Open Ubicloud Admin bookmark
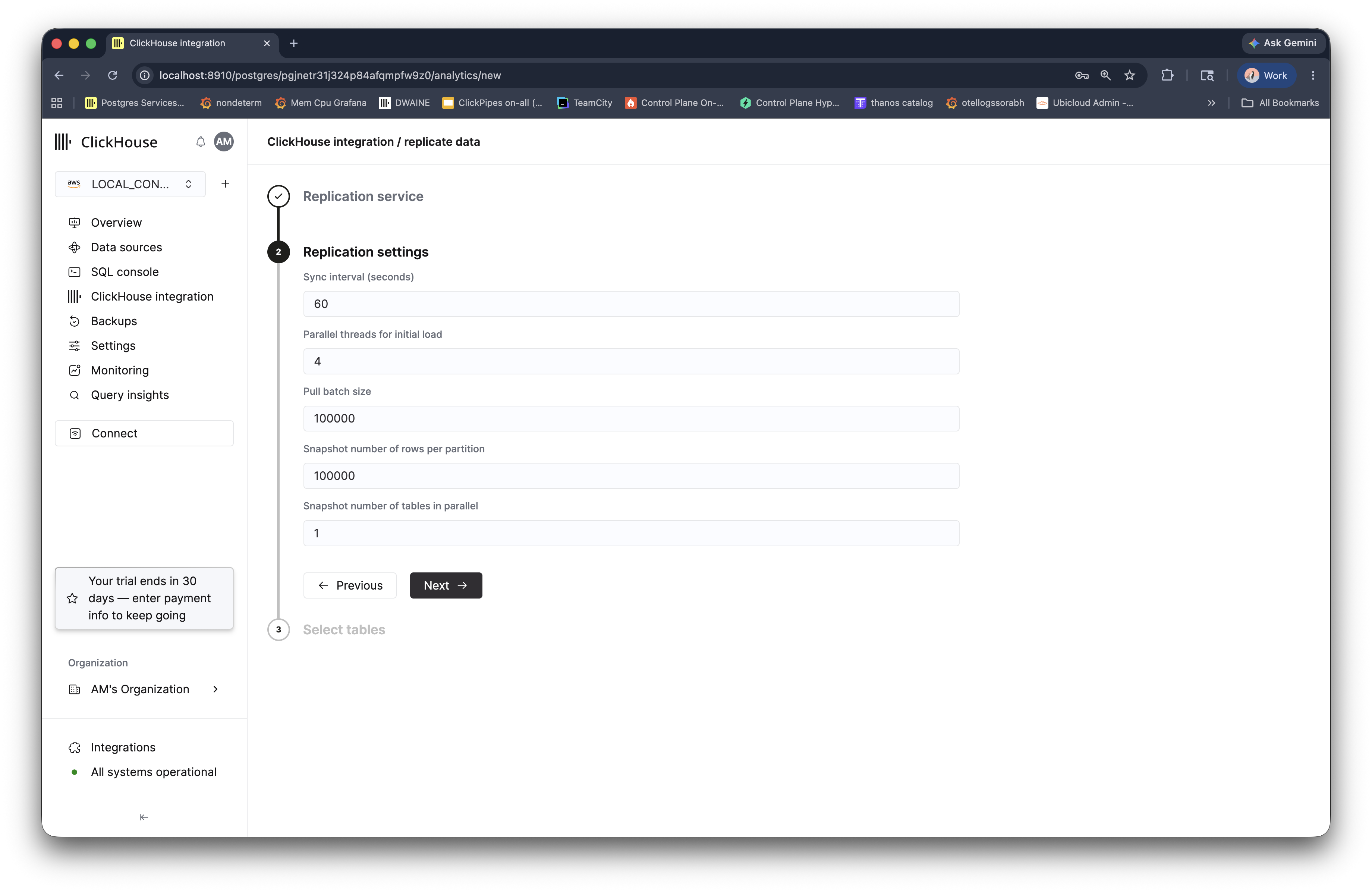The width and height of the screenshot is (1372, 892). tap(1085, 103)
